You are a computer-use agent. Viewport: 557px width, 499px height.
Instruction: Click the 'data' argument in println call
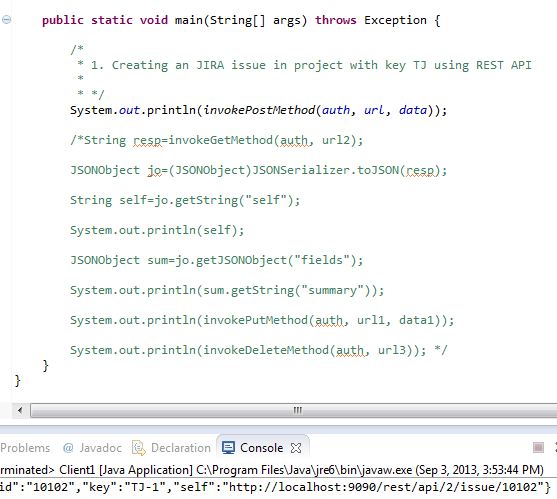coord(413,110)
